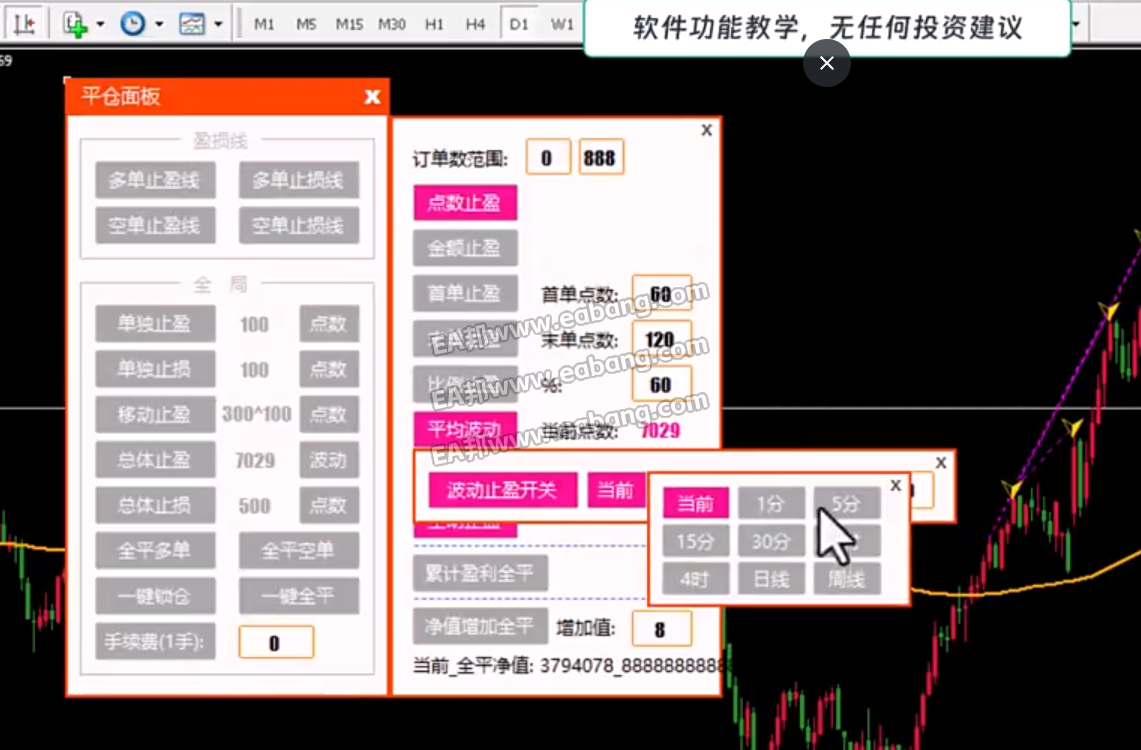Click the 全平多单 button
This screenshot has width=1141, height=750.
pos(155,552)
